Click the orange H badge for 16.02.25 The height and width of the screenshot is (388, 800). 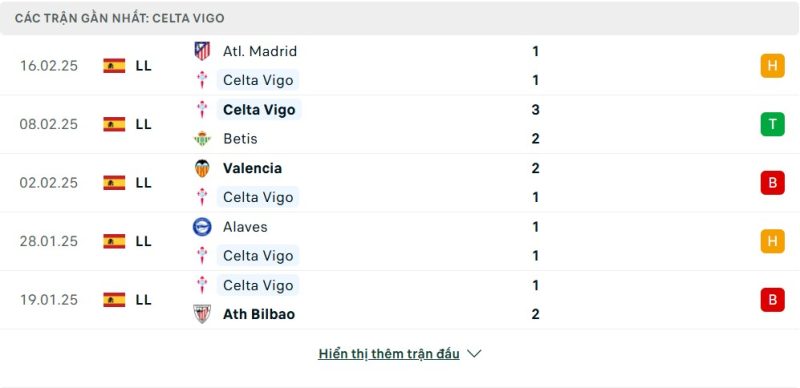772,66
